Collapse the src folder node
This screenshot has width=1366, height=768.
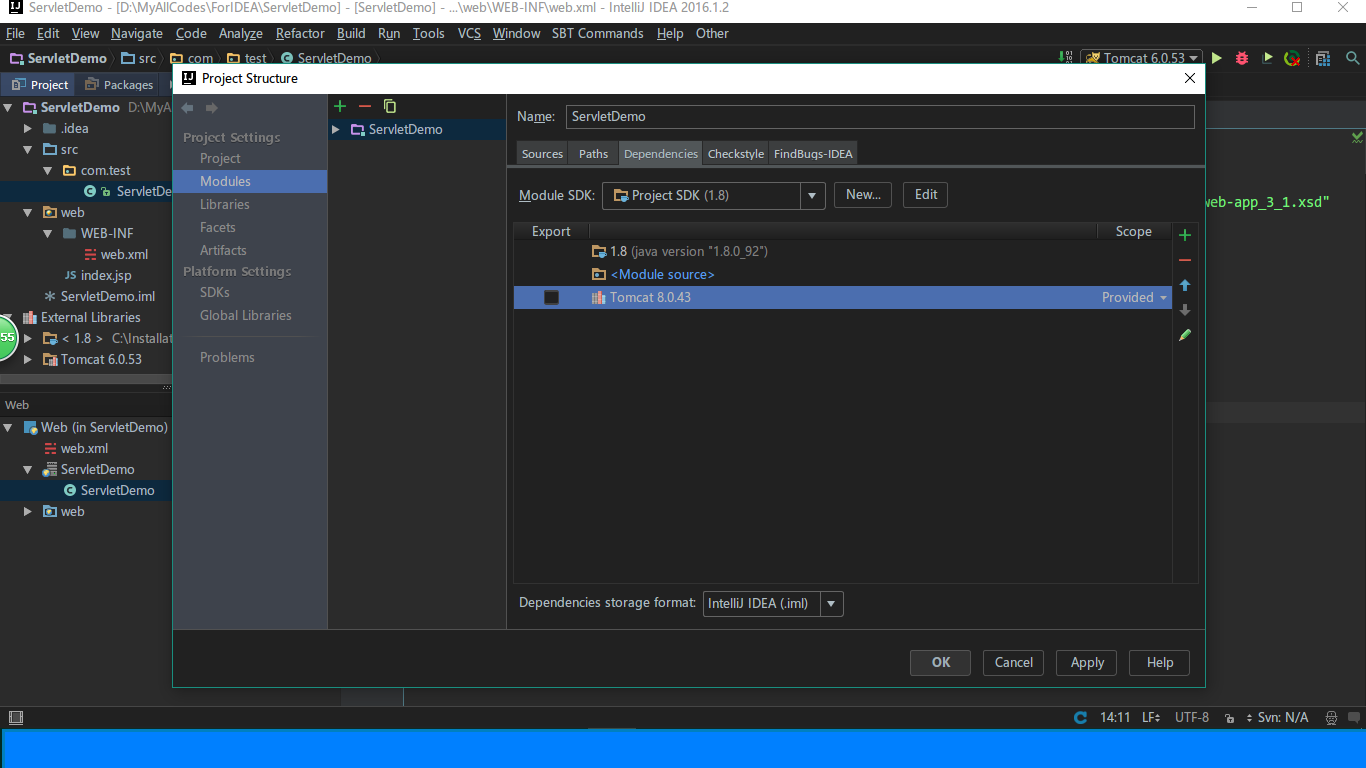coord(29,149)
